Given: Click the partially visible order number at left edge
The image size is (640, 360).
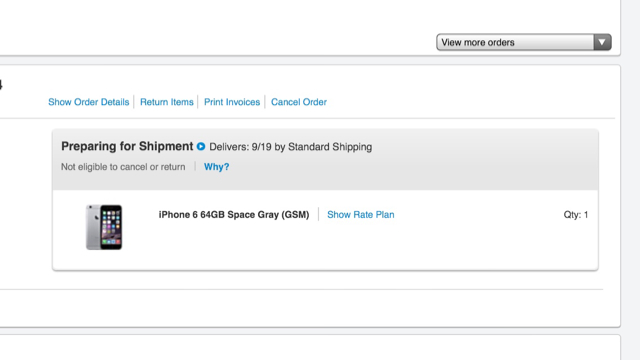Looking at the screenshot, I should [1, 85].
